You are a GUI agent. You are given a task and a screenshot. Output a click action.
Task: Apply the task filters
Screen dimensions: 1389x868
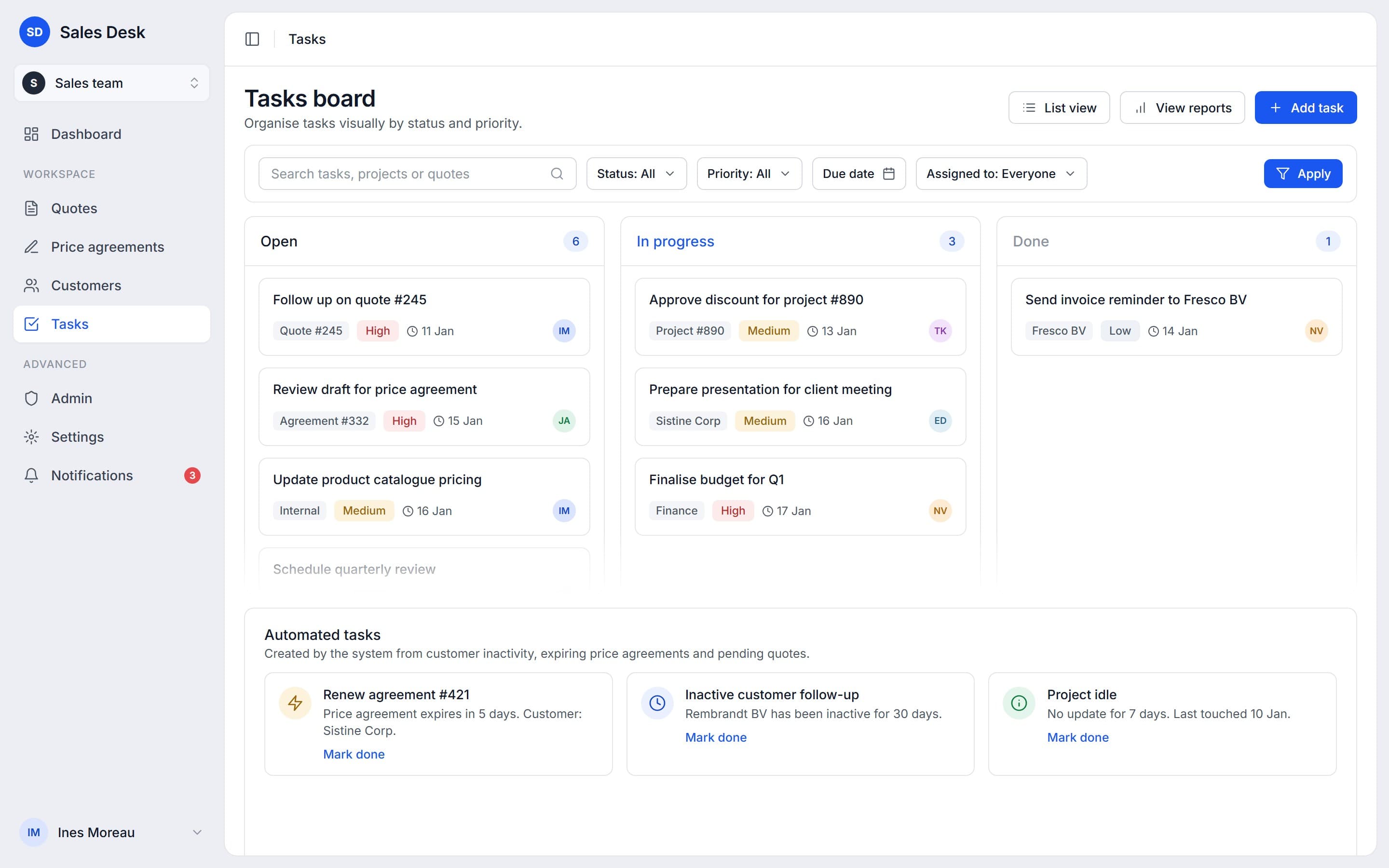coord(1303,174)
